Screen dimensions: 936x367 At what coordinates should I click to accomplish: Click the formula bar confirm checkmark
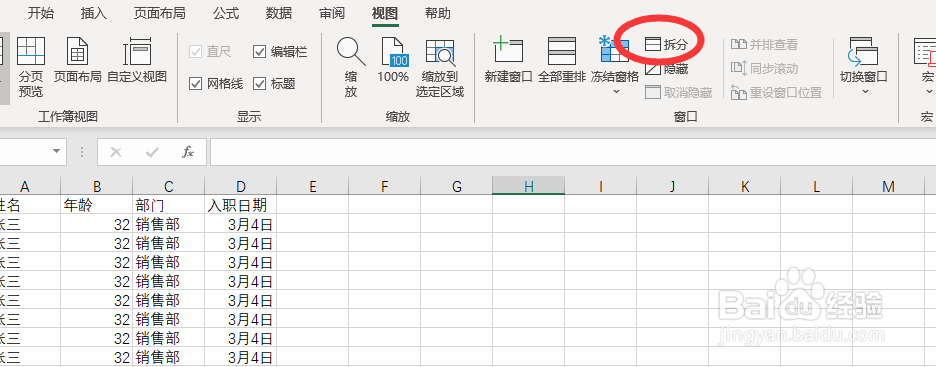(152, 152)
